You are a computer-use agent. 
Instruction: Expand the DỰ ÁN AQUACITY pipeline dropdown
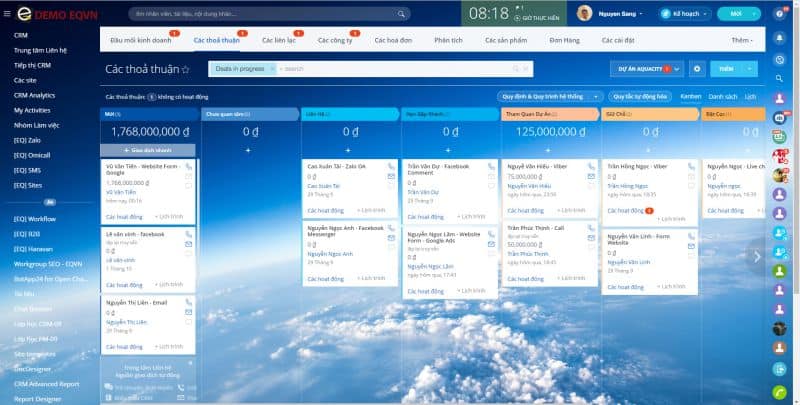[679, 69]
